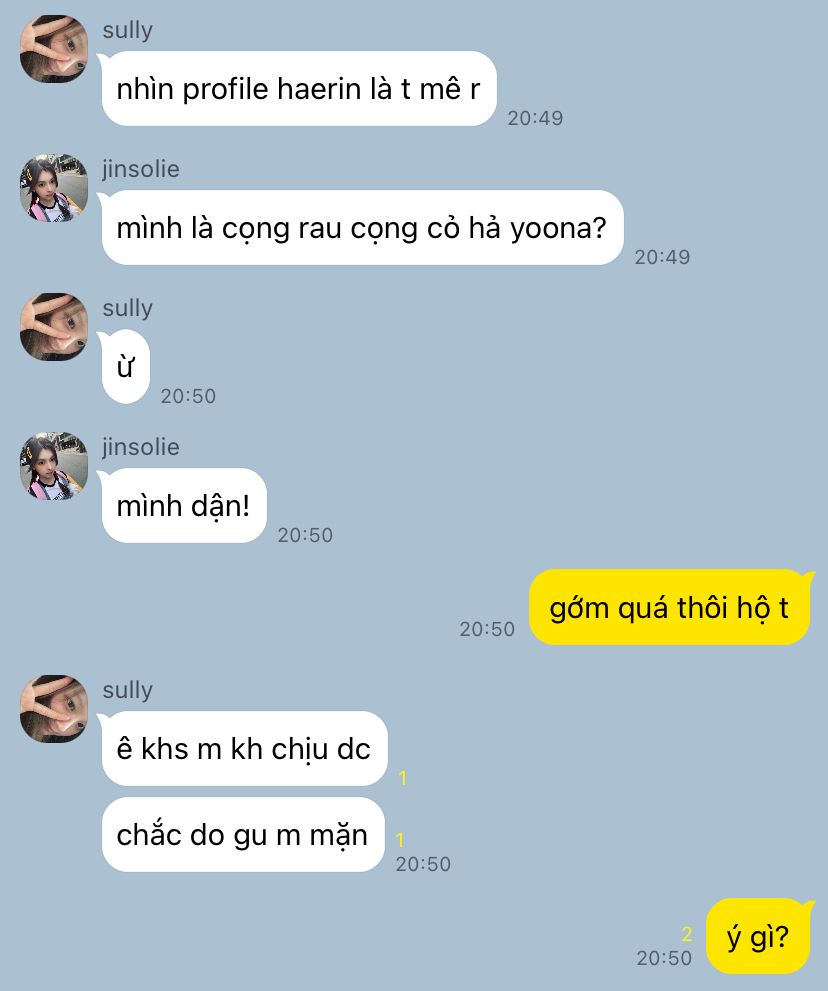Image resolution: width=828 pixels, height=991 pixels.
Task: Open sully's avatar near 'ê khs m kh chịu dc'
Action: [x=54, y=708]
